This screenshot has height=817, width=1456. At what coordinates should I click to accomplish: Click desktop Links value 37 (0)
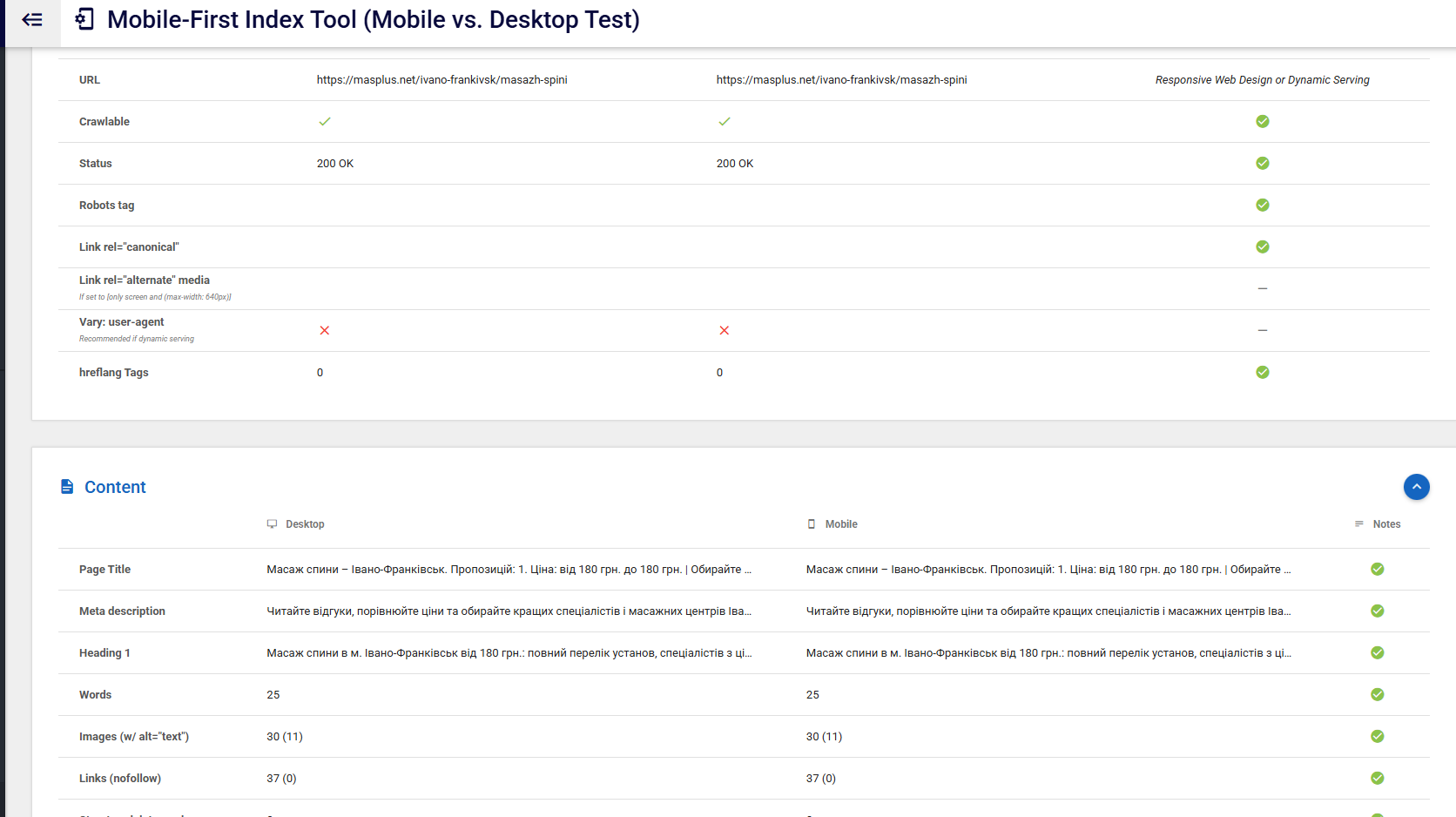pos(281,779)
